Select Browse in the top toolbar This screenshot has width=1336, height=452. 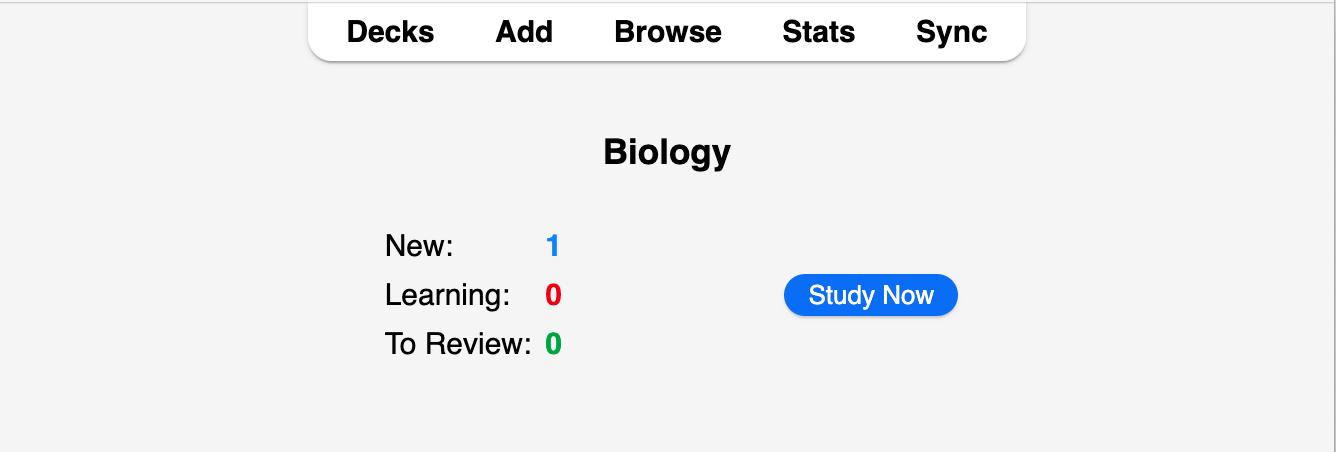point(668,32)
